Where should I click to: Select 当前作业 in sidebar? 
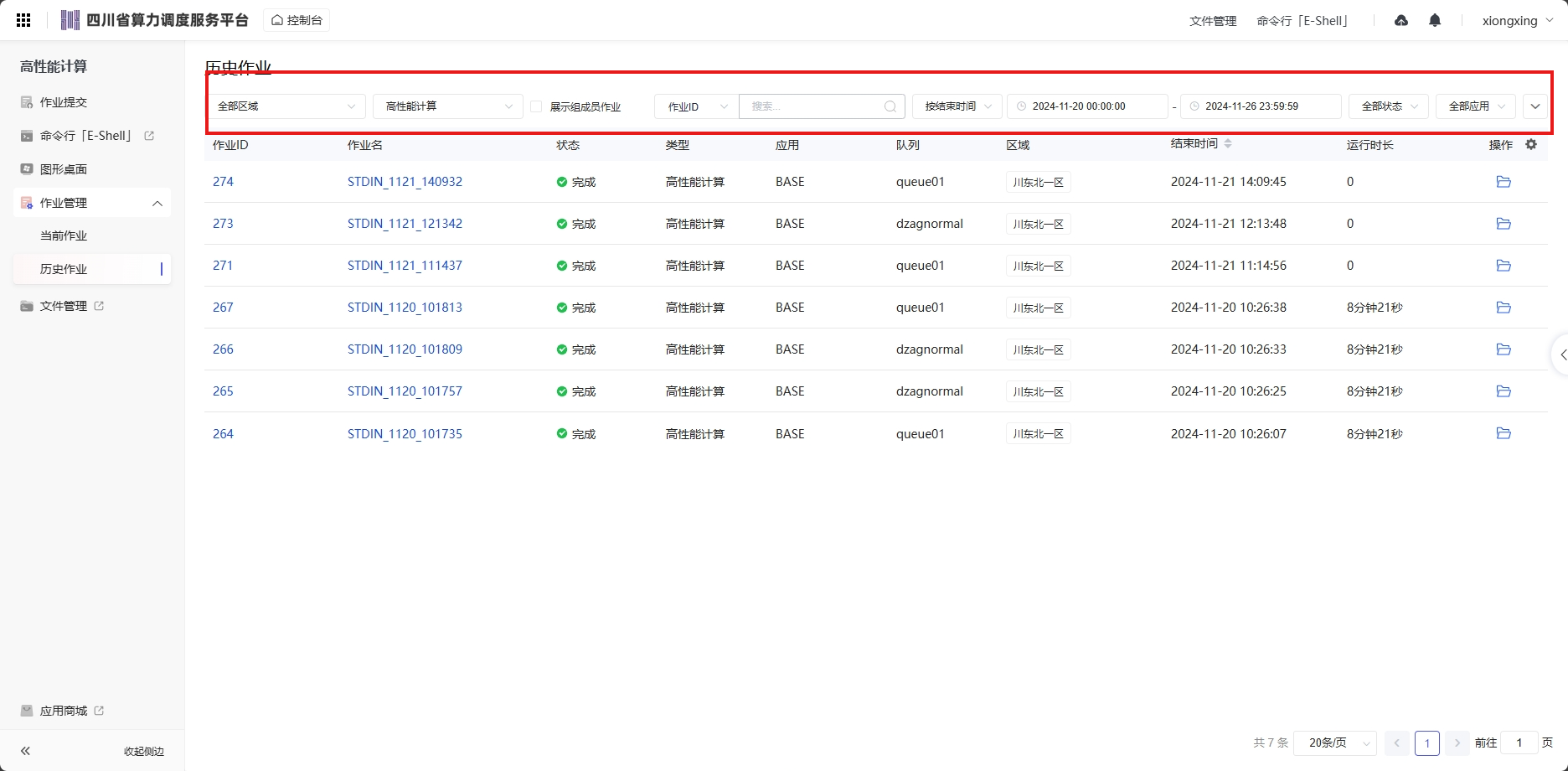[64, 235]
